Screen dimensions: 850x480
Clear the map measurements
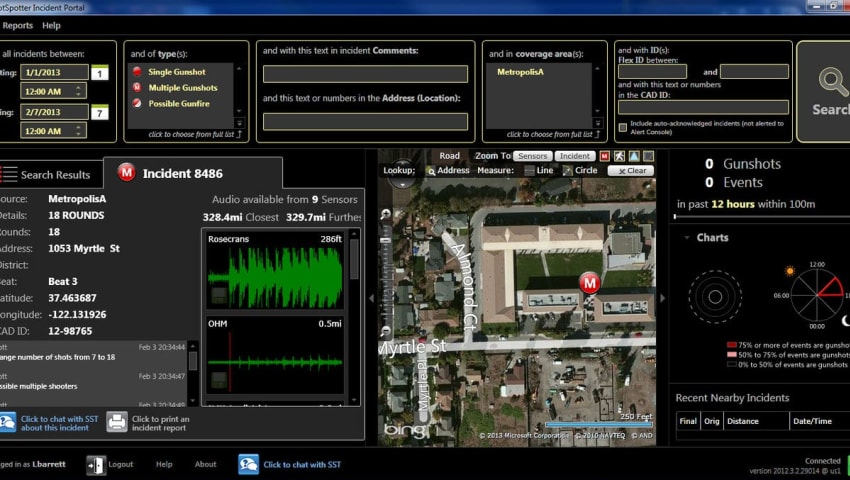click(x=631, y=171)
